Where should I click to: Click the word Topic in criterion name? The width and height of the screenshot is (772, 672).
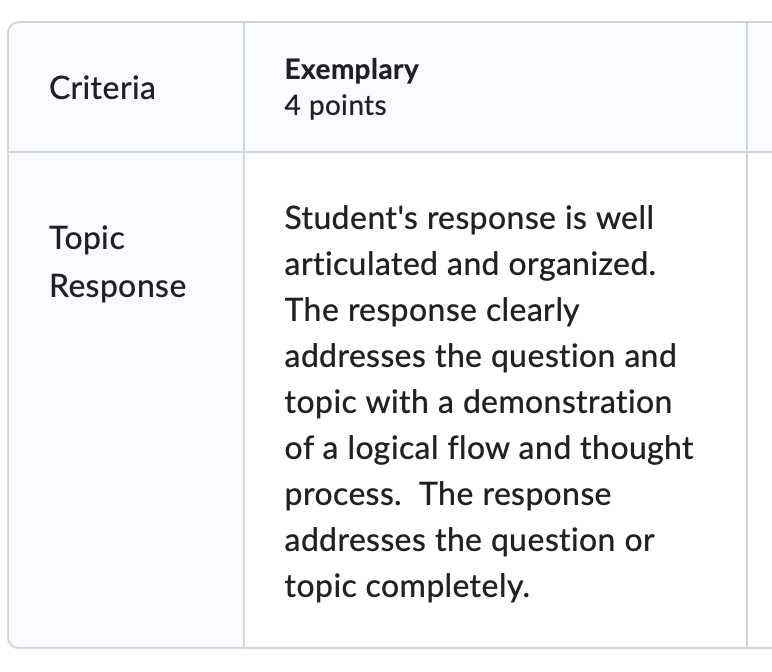pos(87,239)
